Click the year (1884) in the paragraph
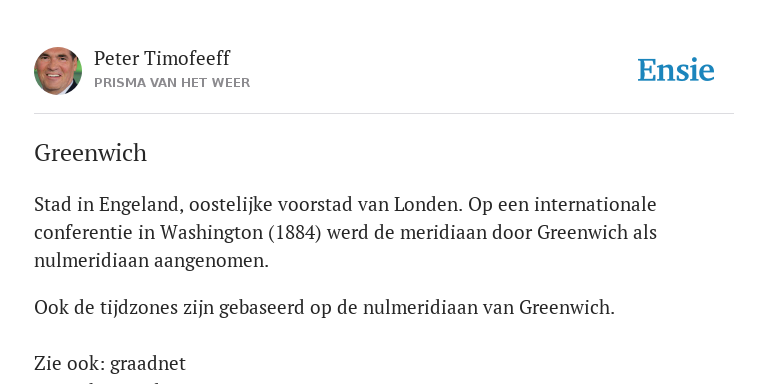 [x=295, y=233]
